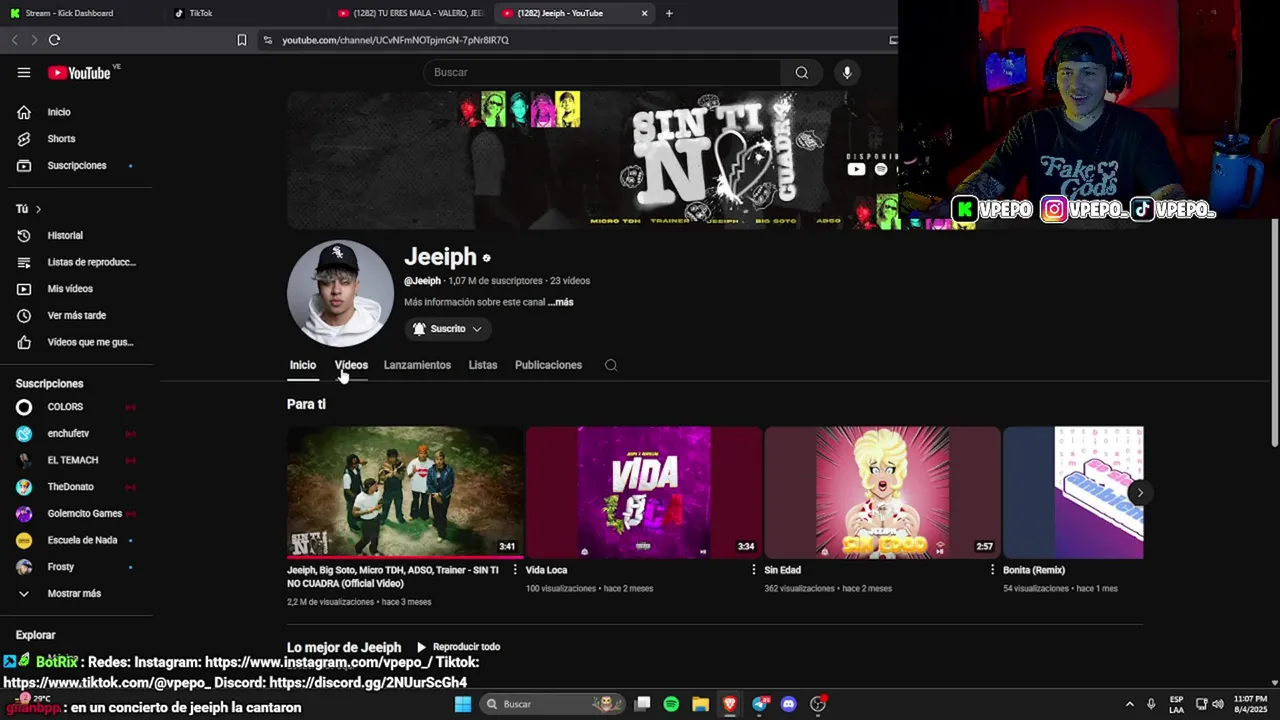
Task: Switch to the Vídeos channel tab
Action: pos(351,365)
